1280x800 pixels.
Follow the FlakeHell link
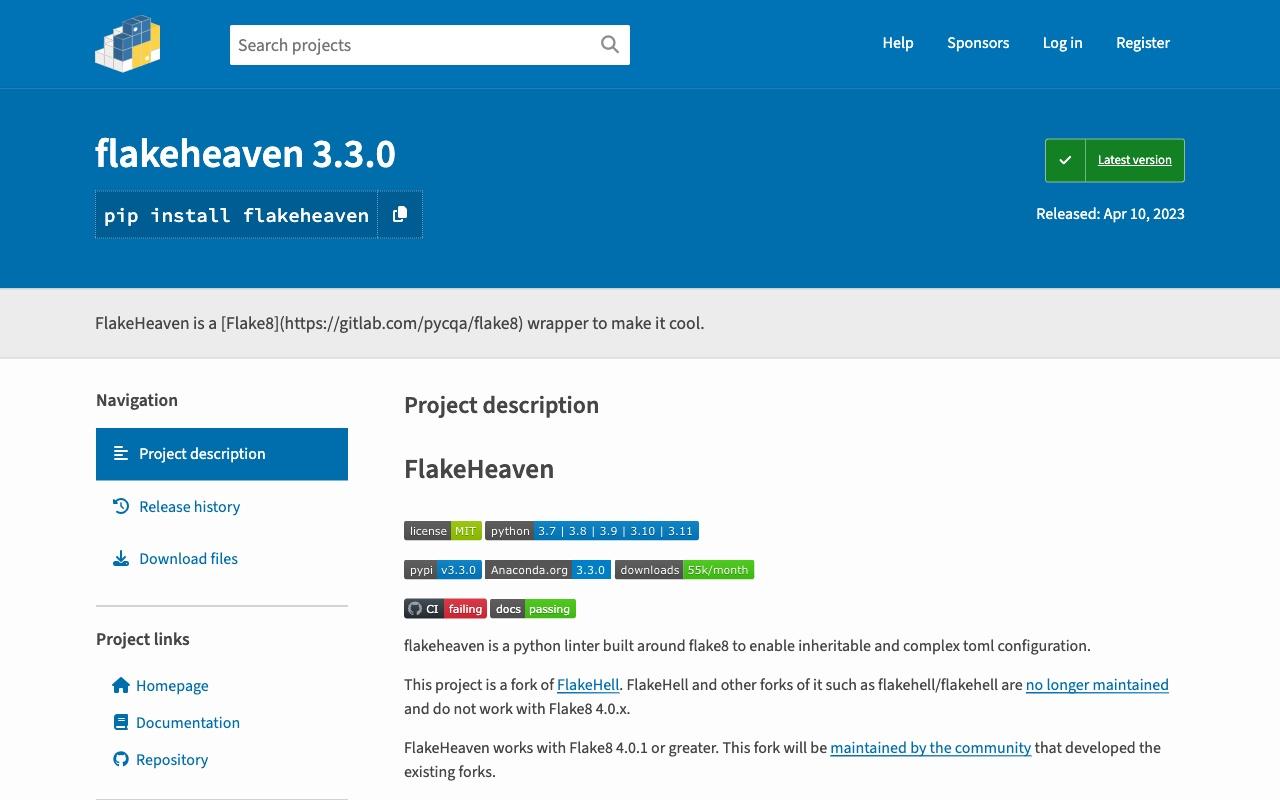pyautogui.click(x=588, y=685)
